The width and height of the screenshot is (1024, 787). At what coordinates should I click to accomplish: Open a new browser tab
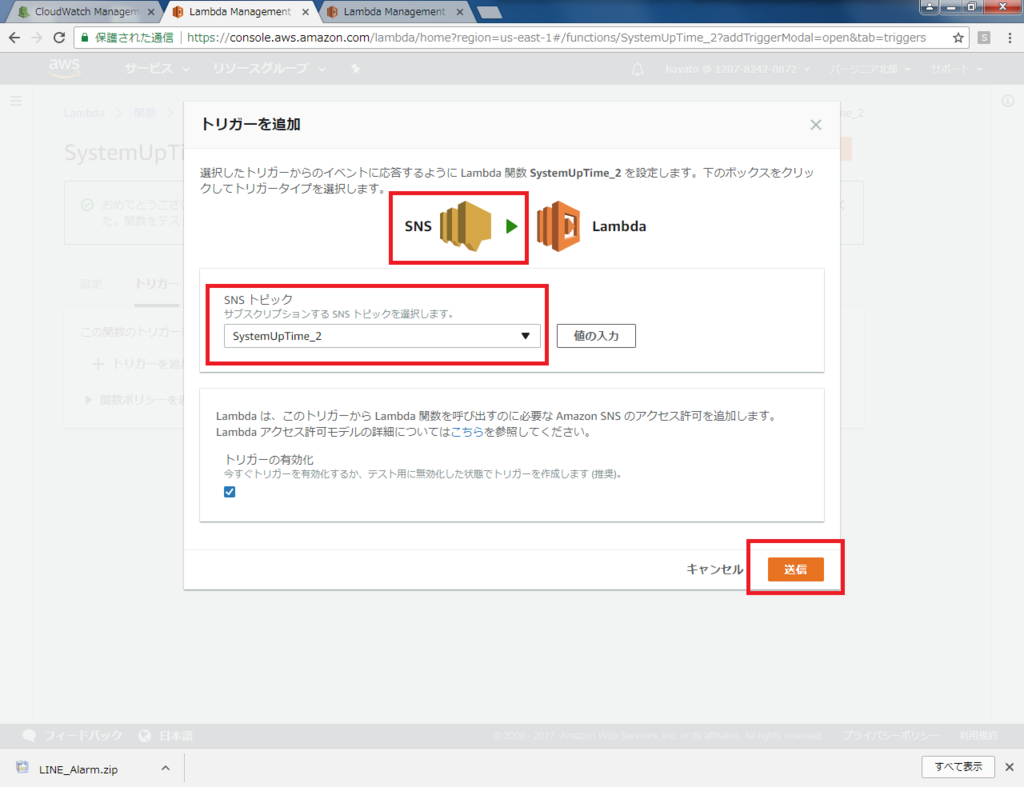click(x=489, y=12)
